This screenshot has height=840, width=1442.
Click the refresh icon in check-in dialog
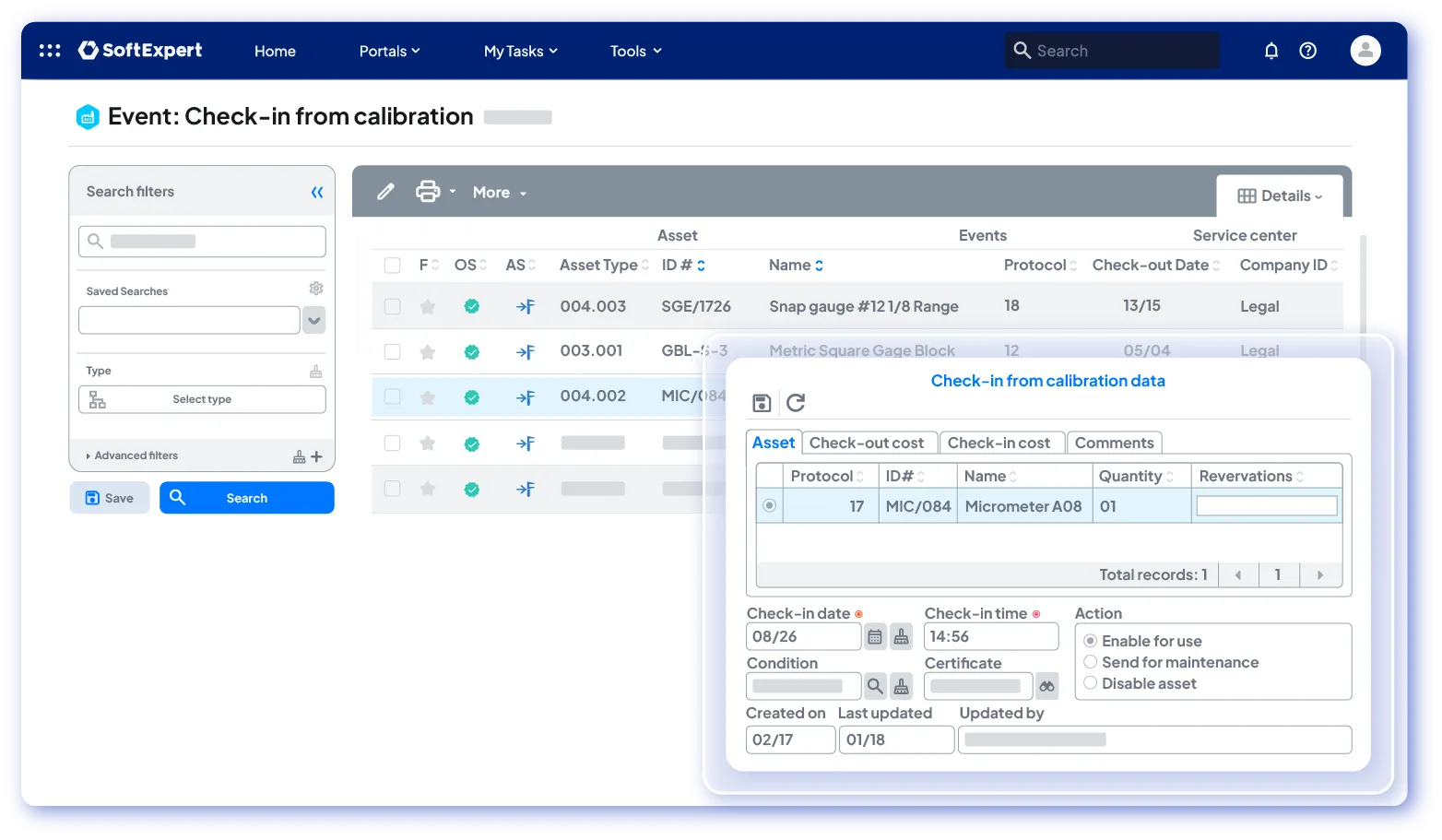click(x=796, y=403)
